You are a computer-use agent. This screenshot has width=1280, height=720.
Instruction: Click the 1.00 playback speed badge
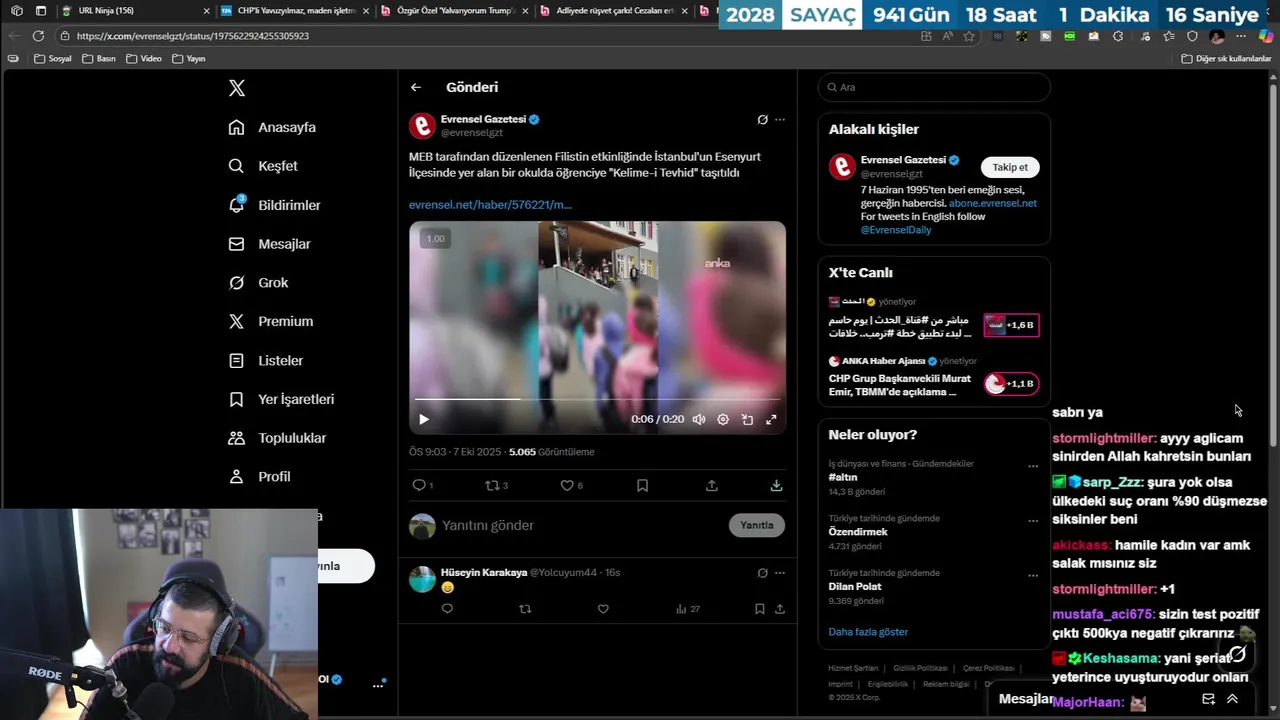(x=435, y=239)
